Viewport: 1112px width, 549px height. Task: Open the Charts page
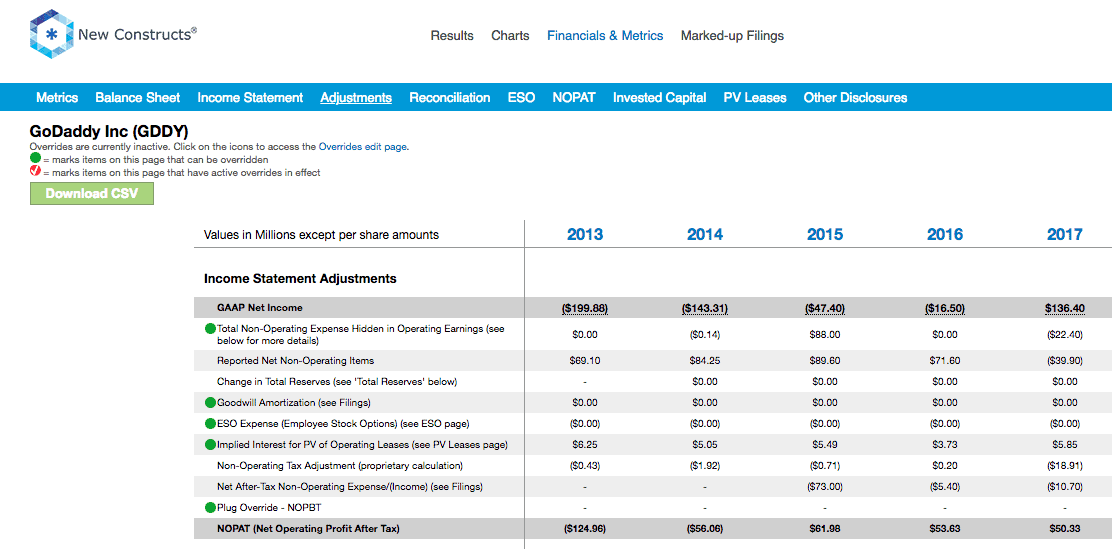tap(510, 35)
